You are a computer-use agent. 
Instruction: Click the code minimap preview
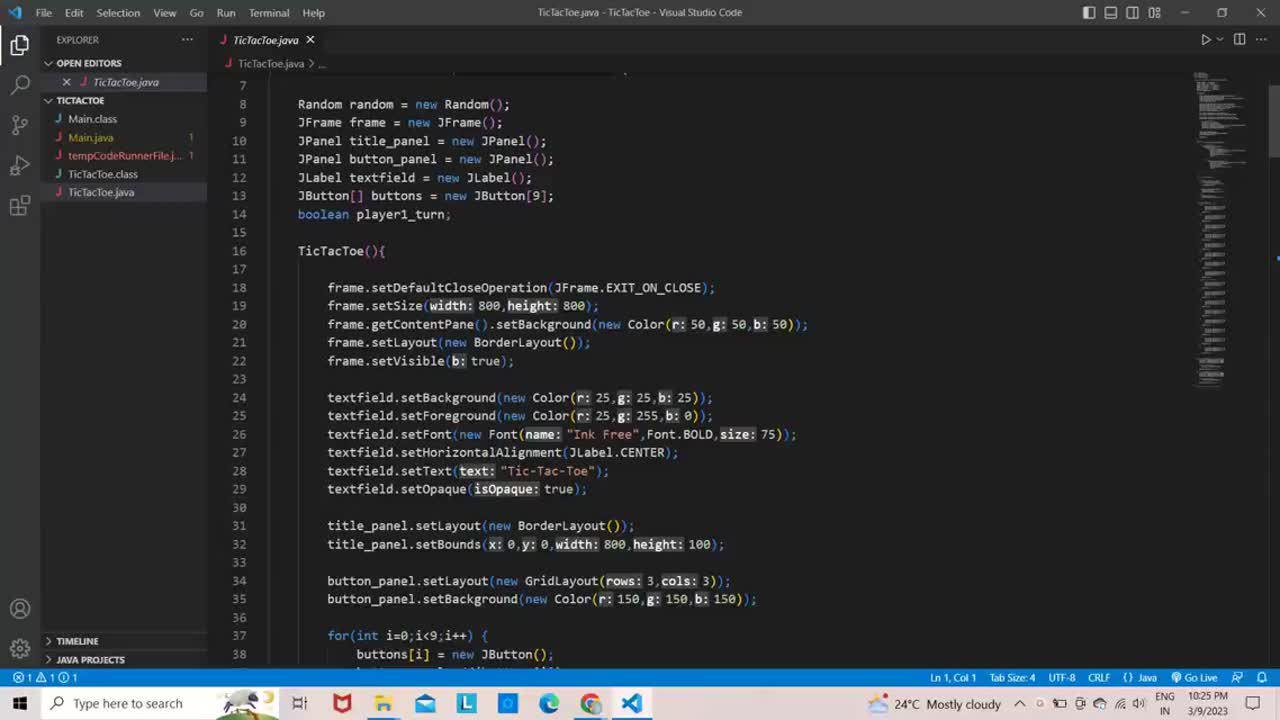(x=1222, y=230)
